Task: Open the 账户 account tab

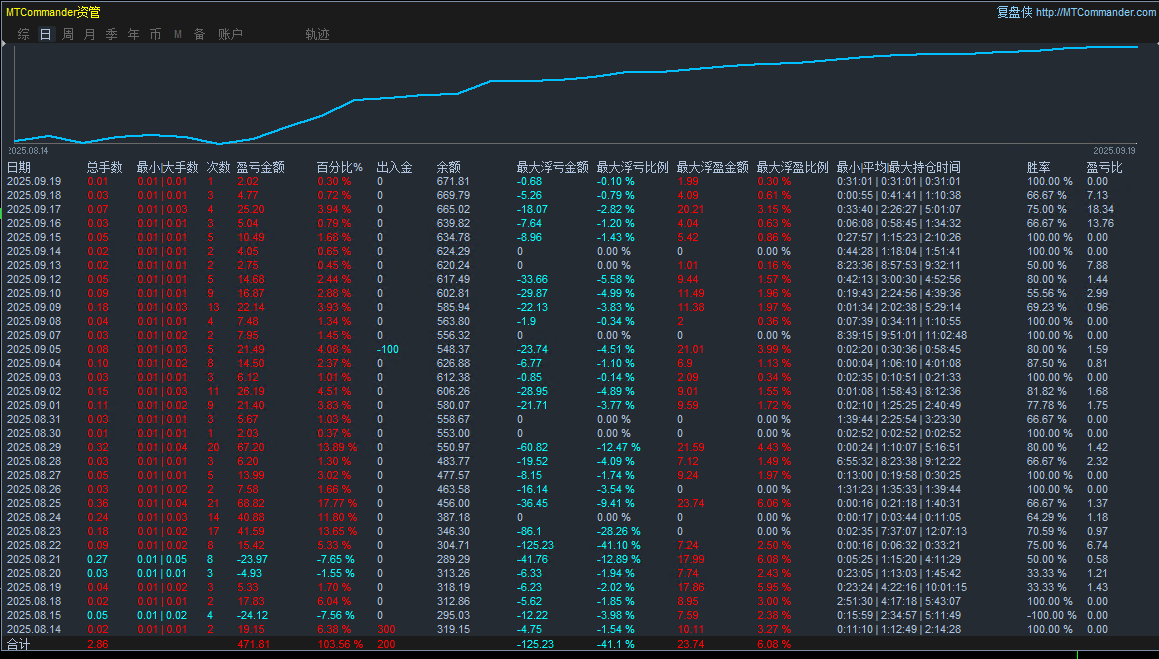Action: (x=230, y=34)
